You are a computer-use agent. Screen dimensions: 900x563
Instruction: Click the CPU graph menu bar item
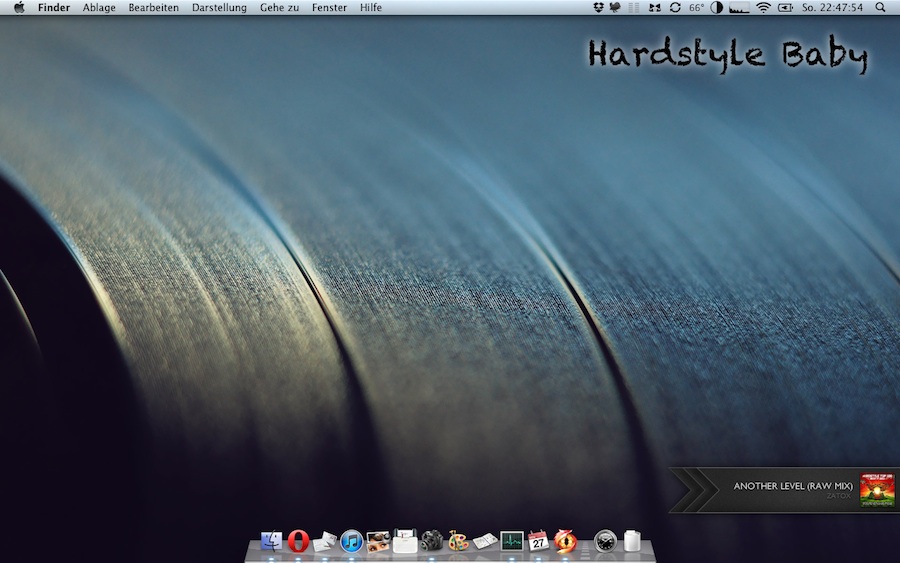point(739,7)
